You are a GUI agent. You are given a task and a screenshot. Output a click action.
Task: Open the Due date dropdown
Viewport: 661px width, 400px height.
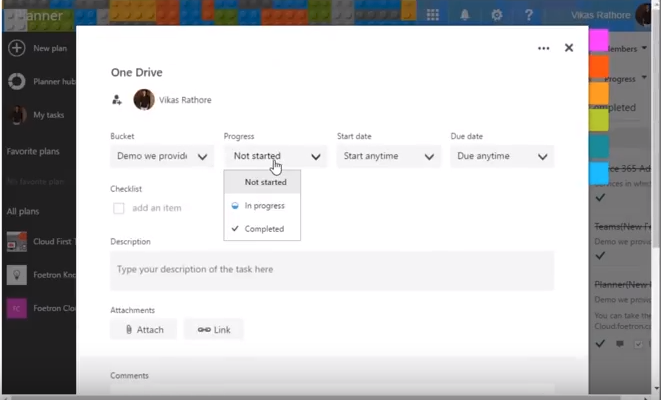click(x=502, y=156)
